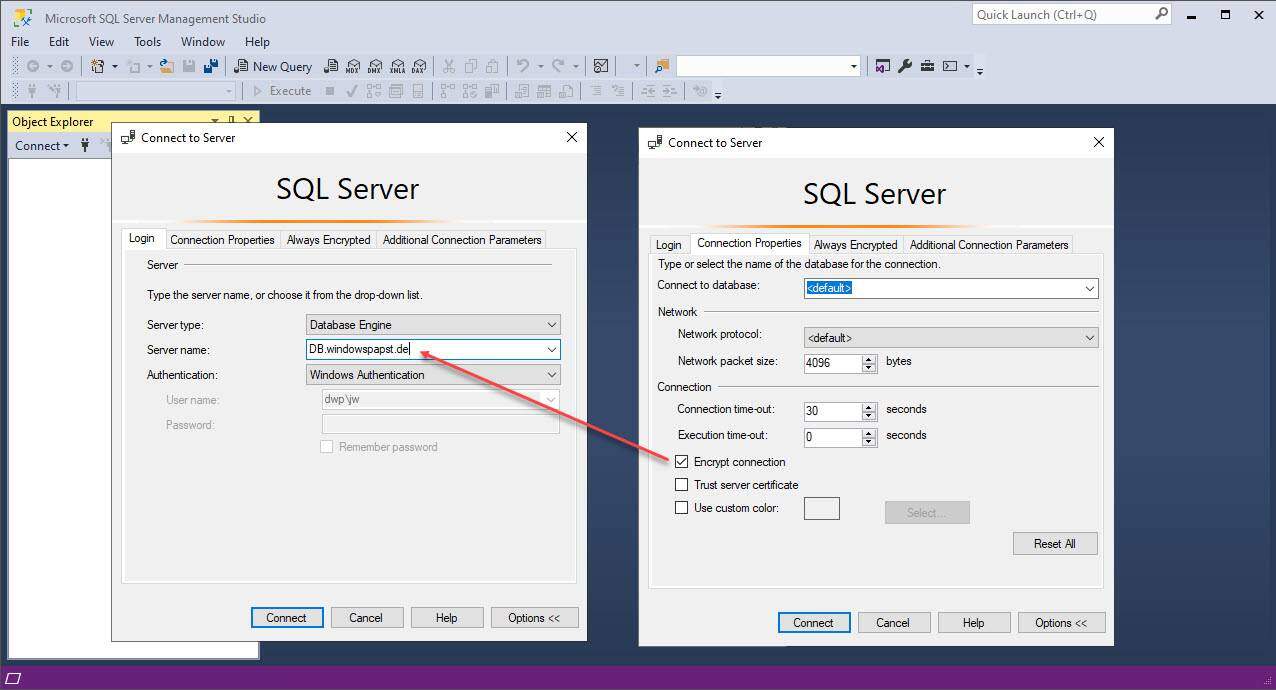This screenshot has height=690, width=1276.
Task: Click the Server name input field
Action: (x=425, y=350)
